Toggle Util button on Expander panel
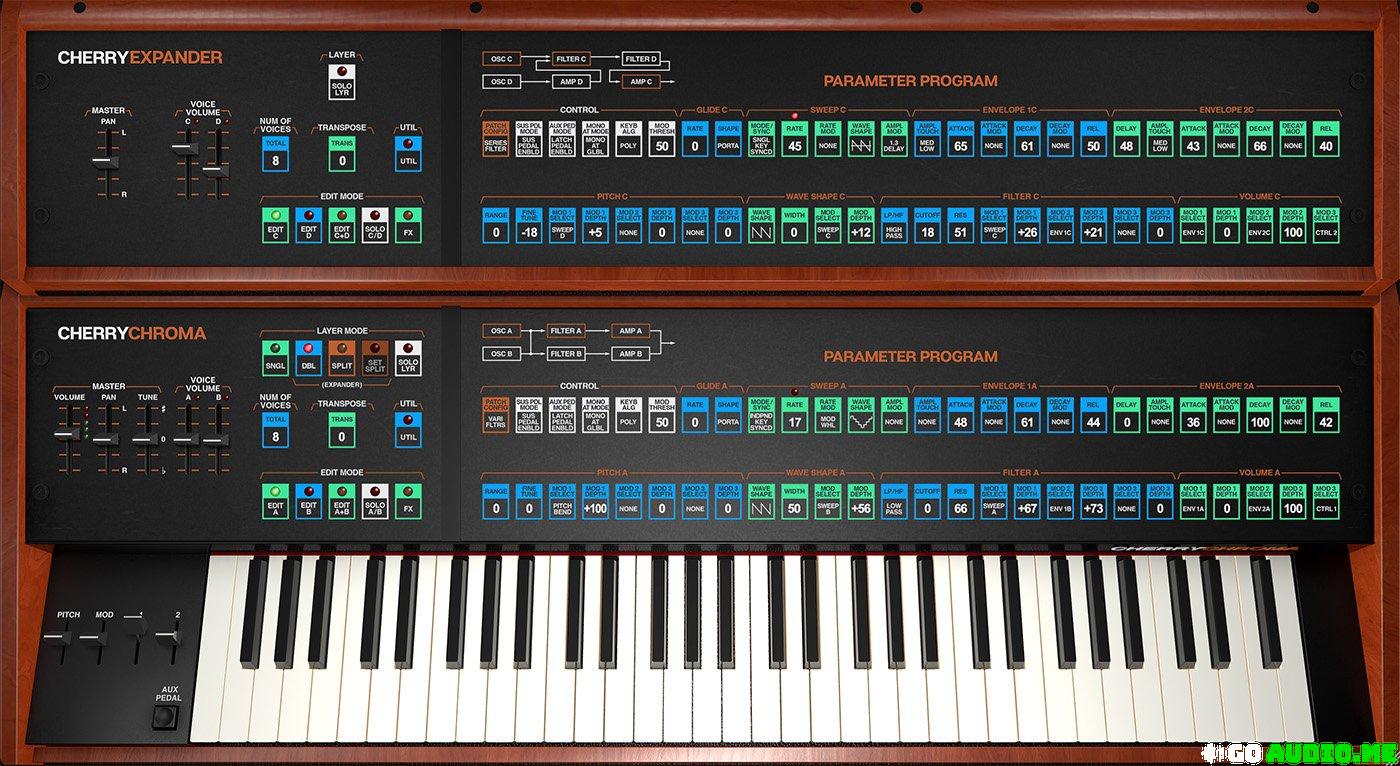The image size is (1400, 766). pos(408,154)
